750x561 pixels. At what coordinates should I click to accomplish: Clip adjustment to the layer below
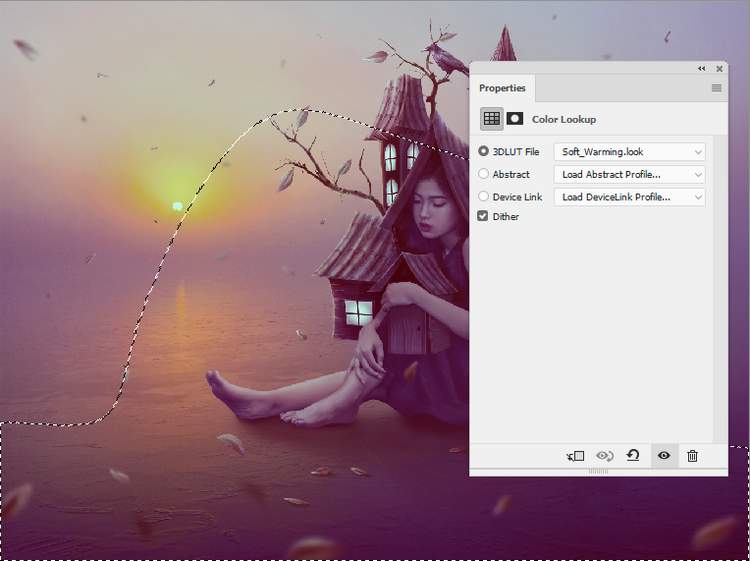point(575,456)
